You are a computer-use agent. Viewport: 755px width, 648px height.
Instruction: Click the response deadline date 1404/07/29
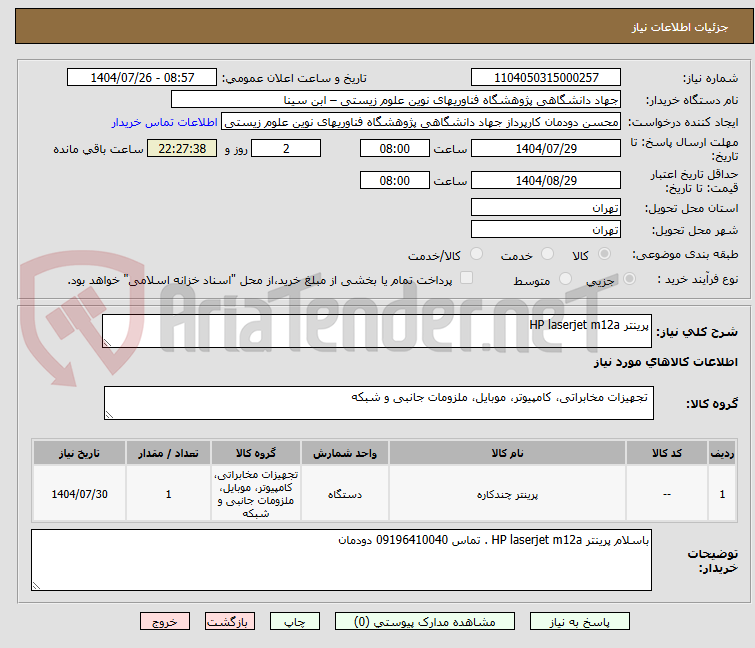tap(546, 148)
